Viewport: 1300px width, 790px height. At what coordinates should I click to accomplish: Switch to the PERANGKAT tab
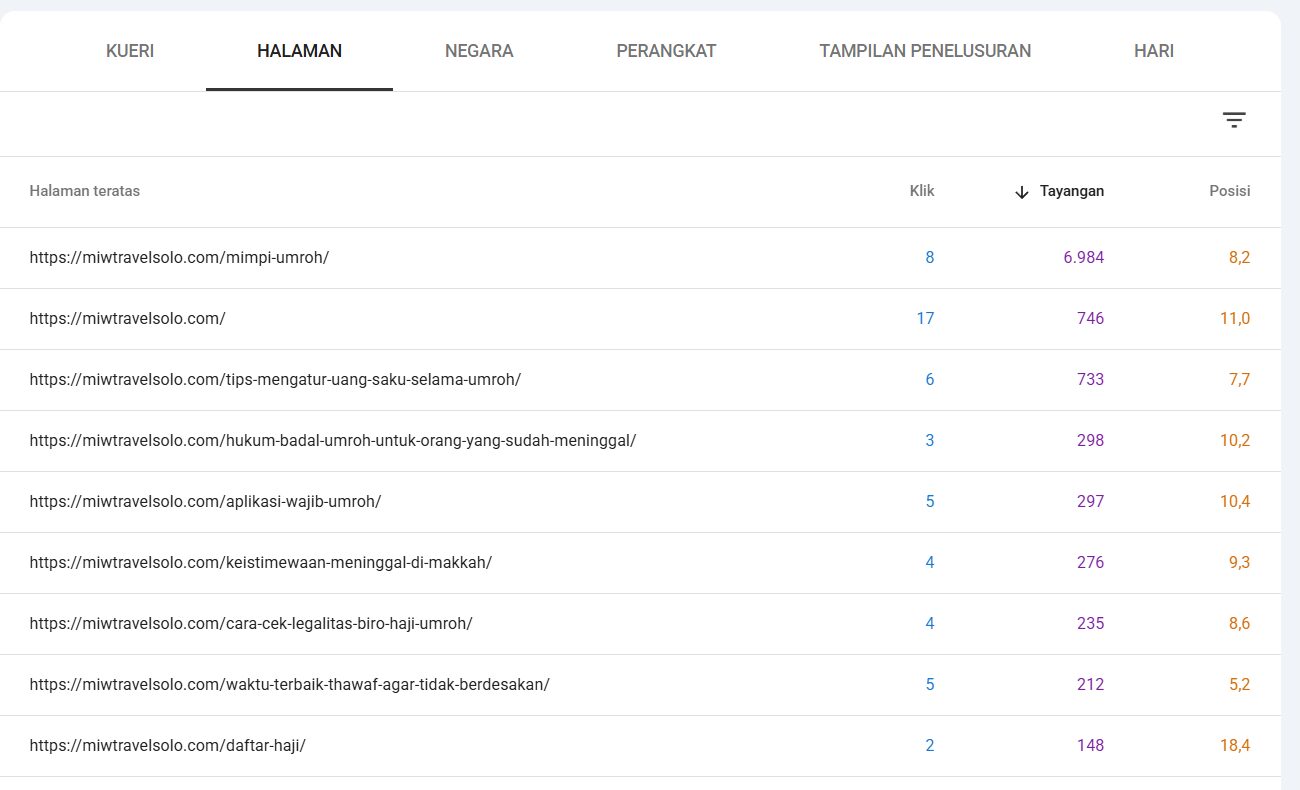point(666,51)
